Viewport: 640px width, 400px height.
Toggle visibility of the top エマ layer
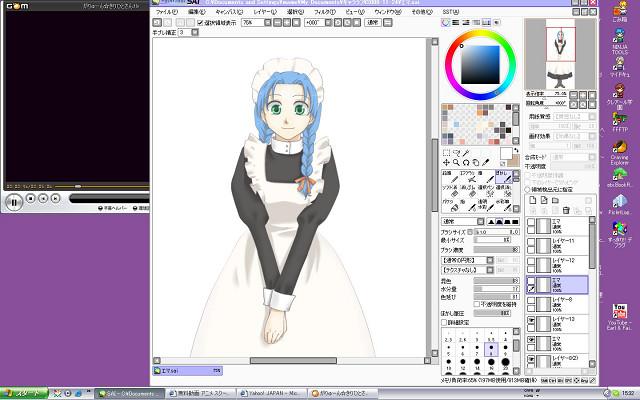pyautogui.click(x=531, y=222)
